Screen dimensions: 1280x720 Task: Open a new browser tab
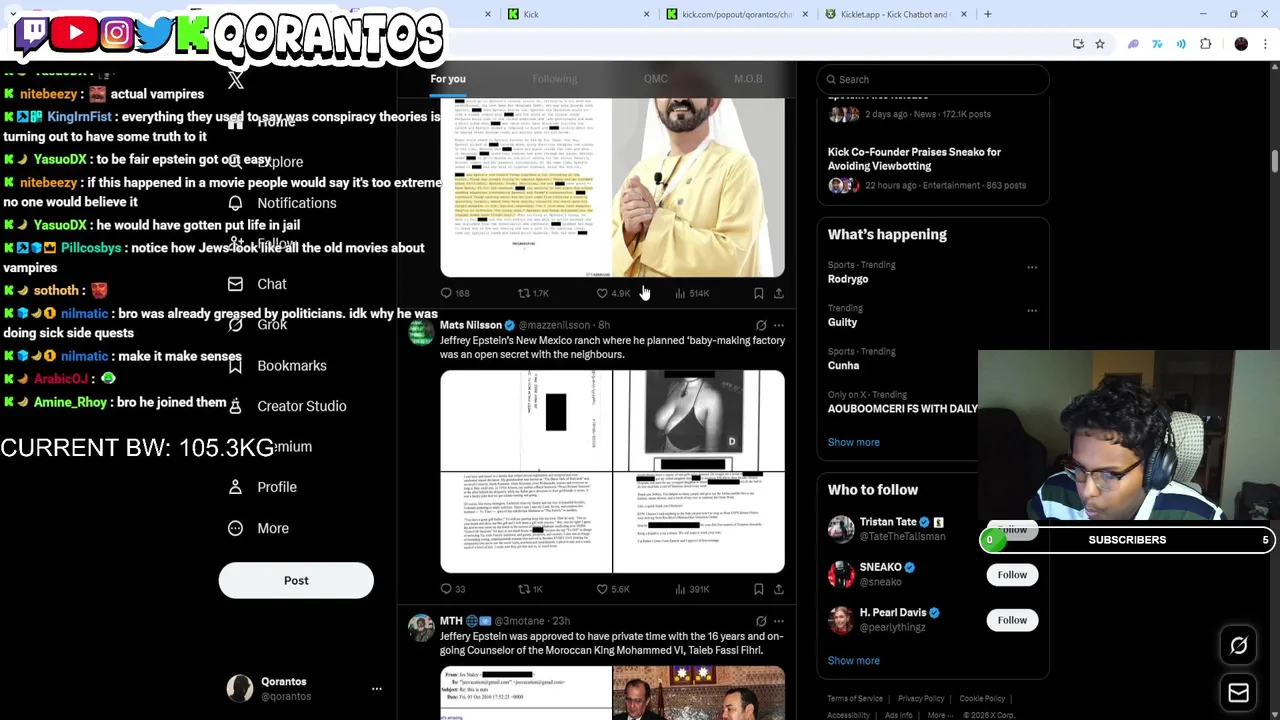[988, 14]
